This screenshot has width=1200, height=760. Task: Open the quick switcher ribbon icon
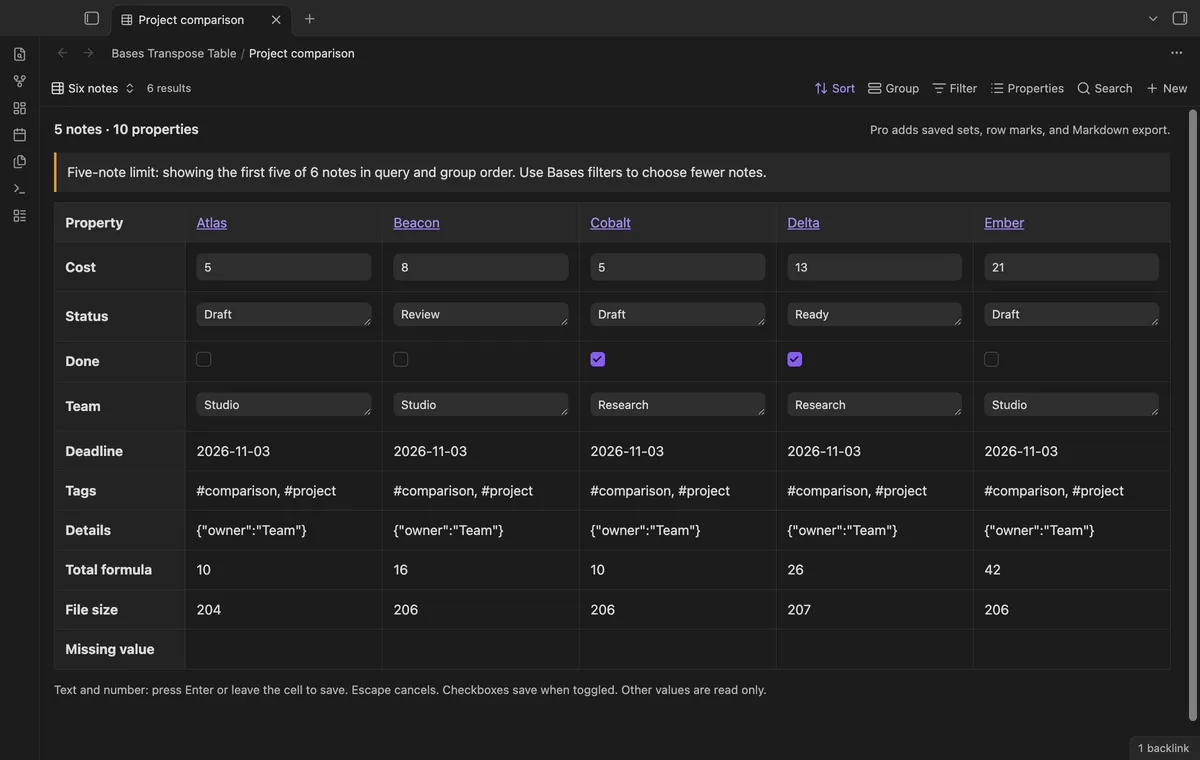(20, 54)
